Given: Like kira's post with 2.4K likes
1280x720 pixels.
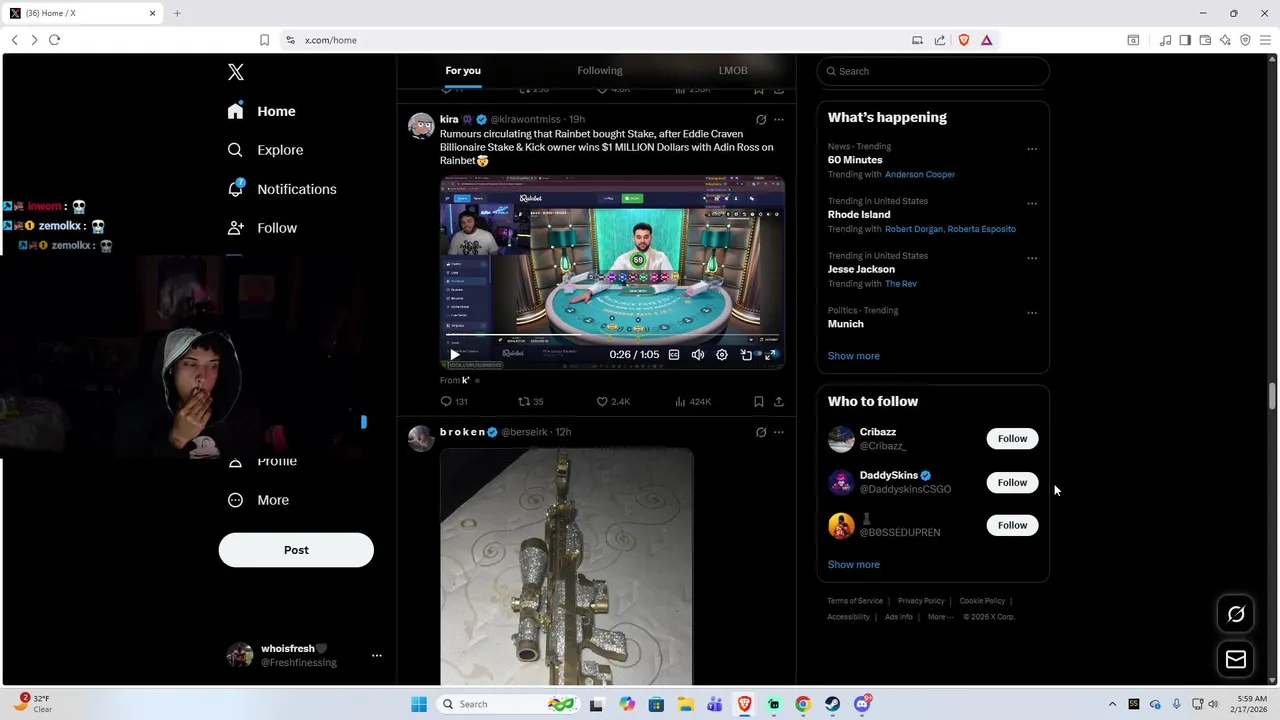Looking at the screenshot, I should pos(613,401).
